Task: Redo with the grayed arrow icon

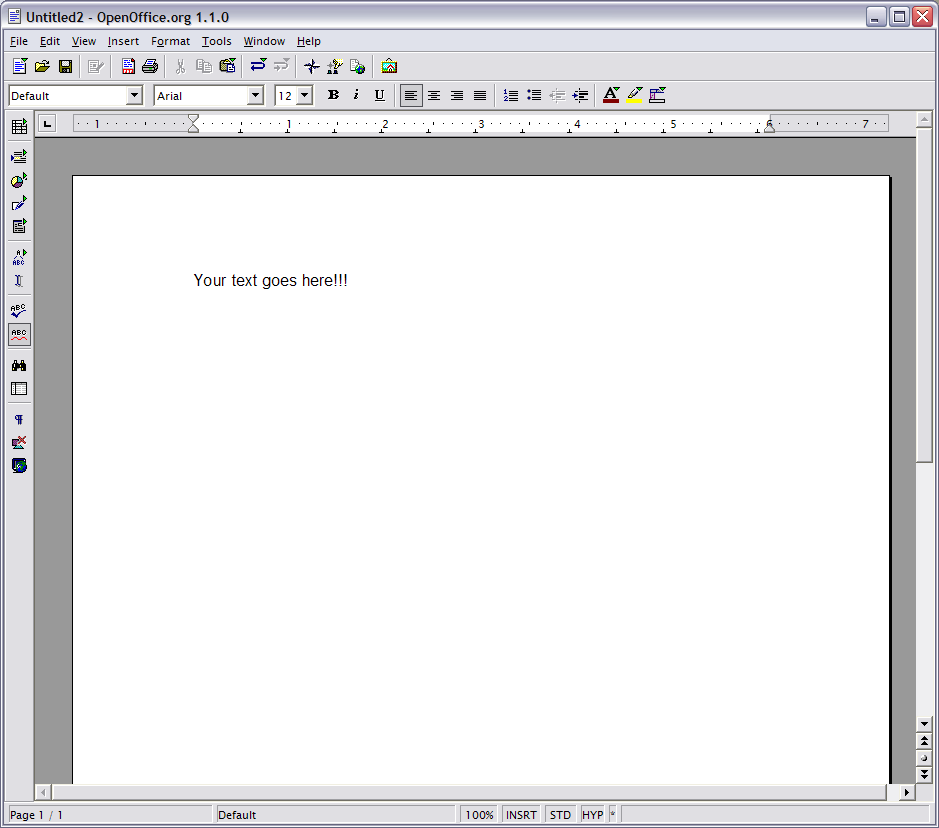Action: (281, 66)
